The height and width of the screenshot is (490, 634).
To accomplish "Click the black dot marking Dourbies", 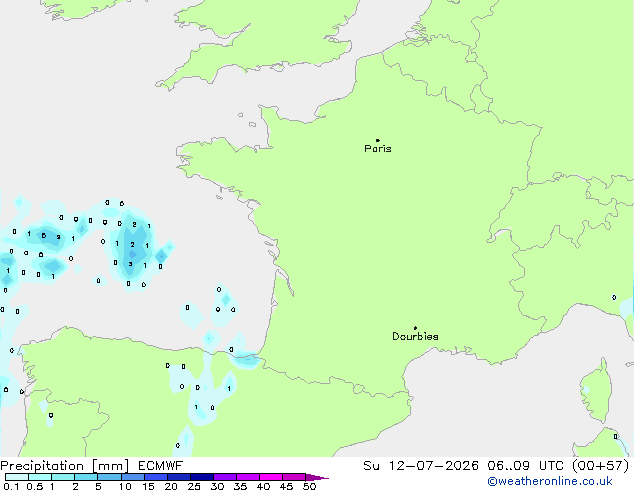I will 415,328.
